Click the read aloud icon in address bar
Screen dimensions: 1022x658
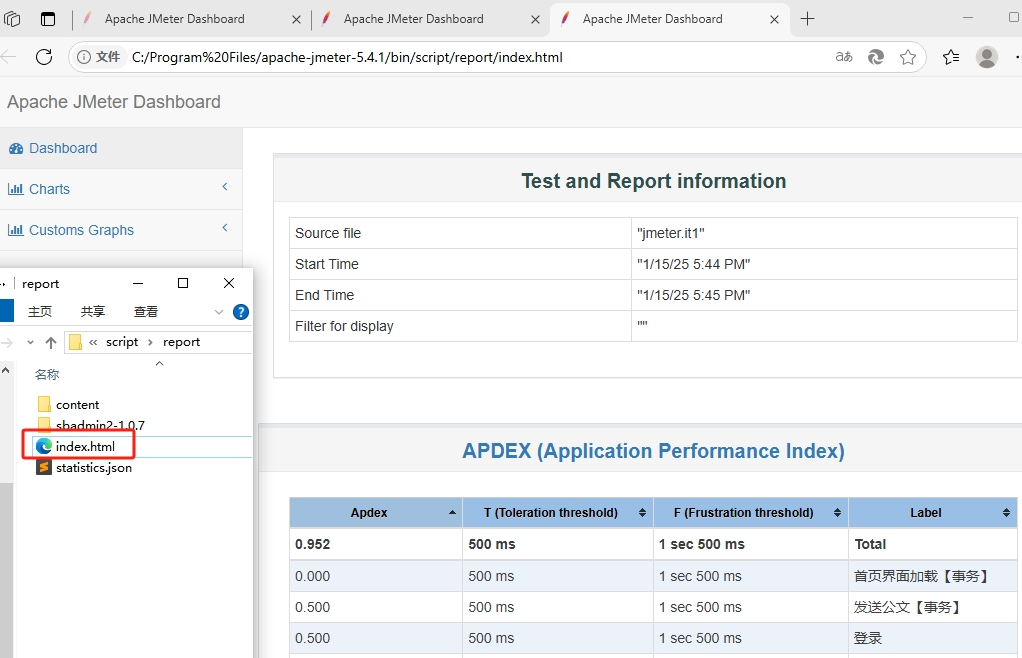(844, 57)
